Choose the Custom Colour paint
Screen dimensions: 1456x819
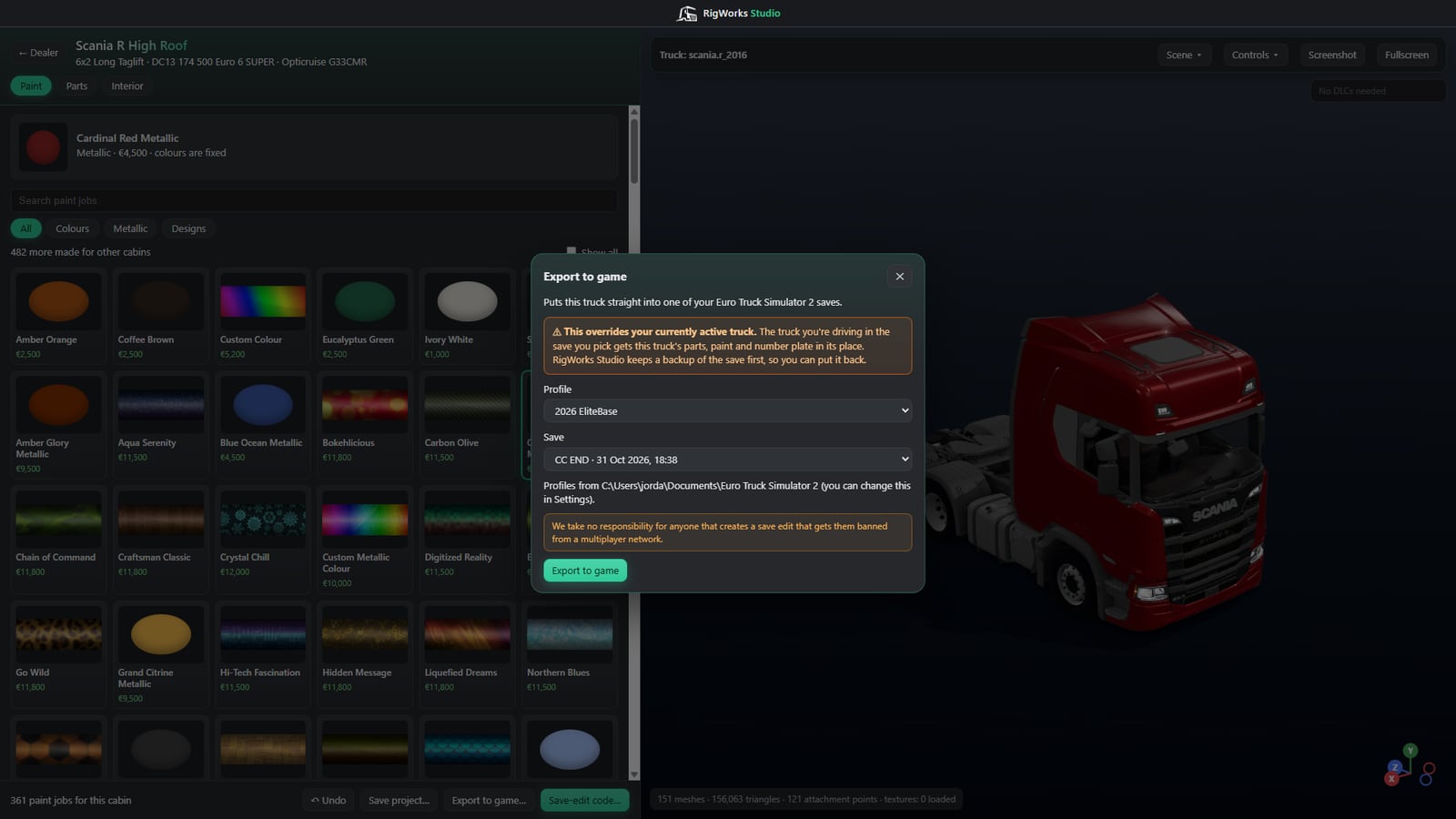pos(263,316)
